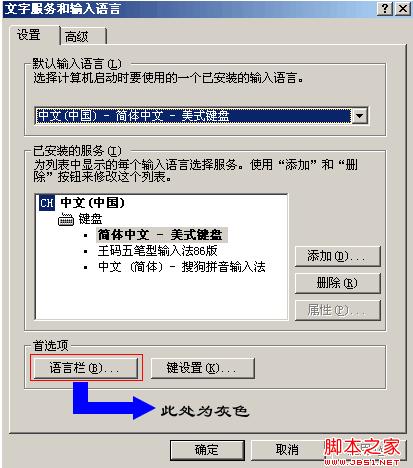Select the 键盘 tree node
Image resolution: width=413 pixels, height=468 pixels.
pyautogui.click(x=90, y=219)
